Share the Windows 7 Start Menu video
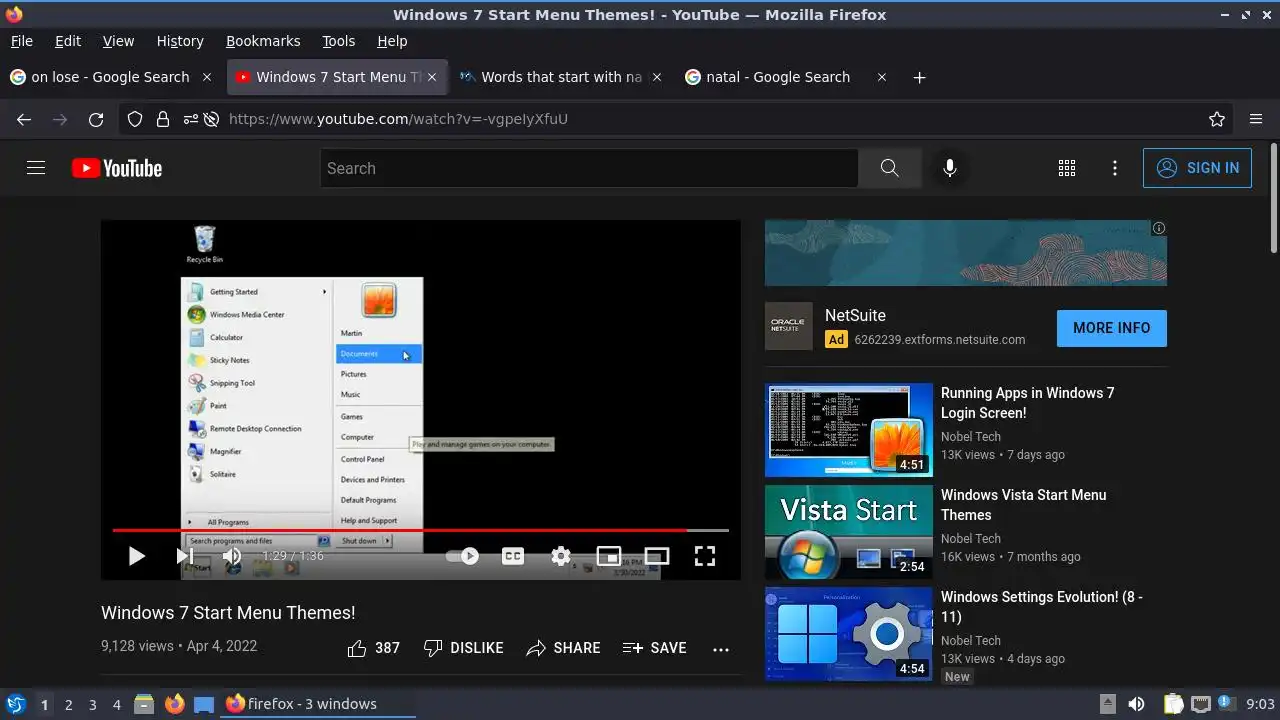Screen dimensions: 1280x720 563,648
